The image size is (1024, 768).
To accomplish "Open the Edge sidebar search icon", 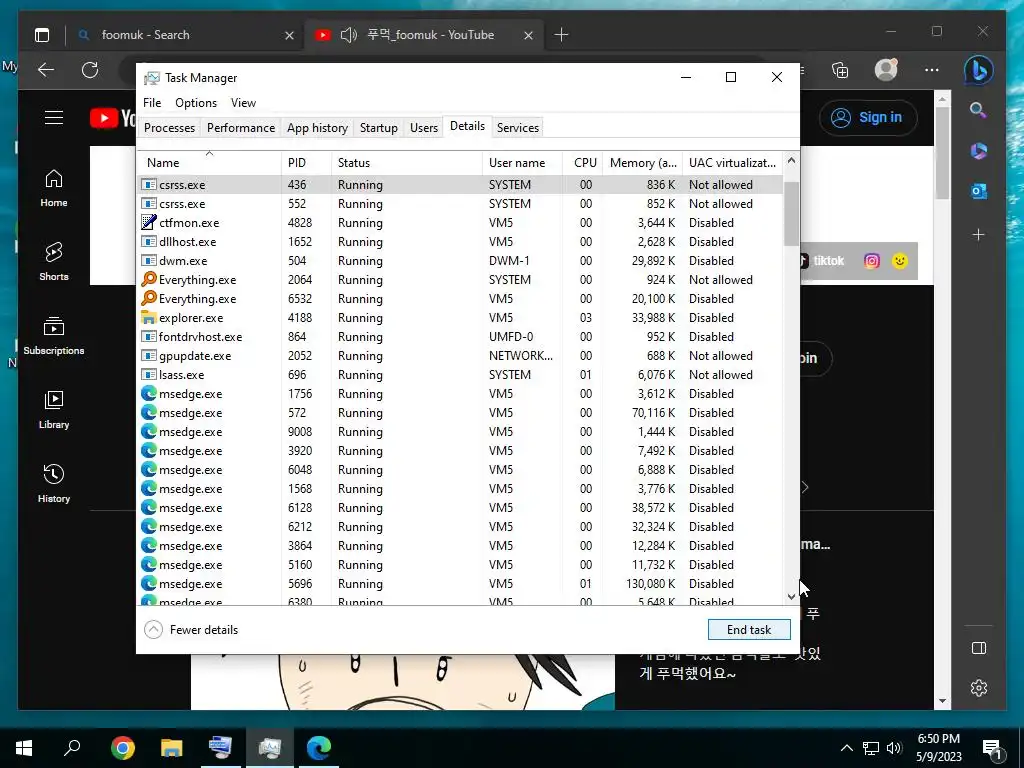I will point(978,110).
